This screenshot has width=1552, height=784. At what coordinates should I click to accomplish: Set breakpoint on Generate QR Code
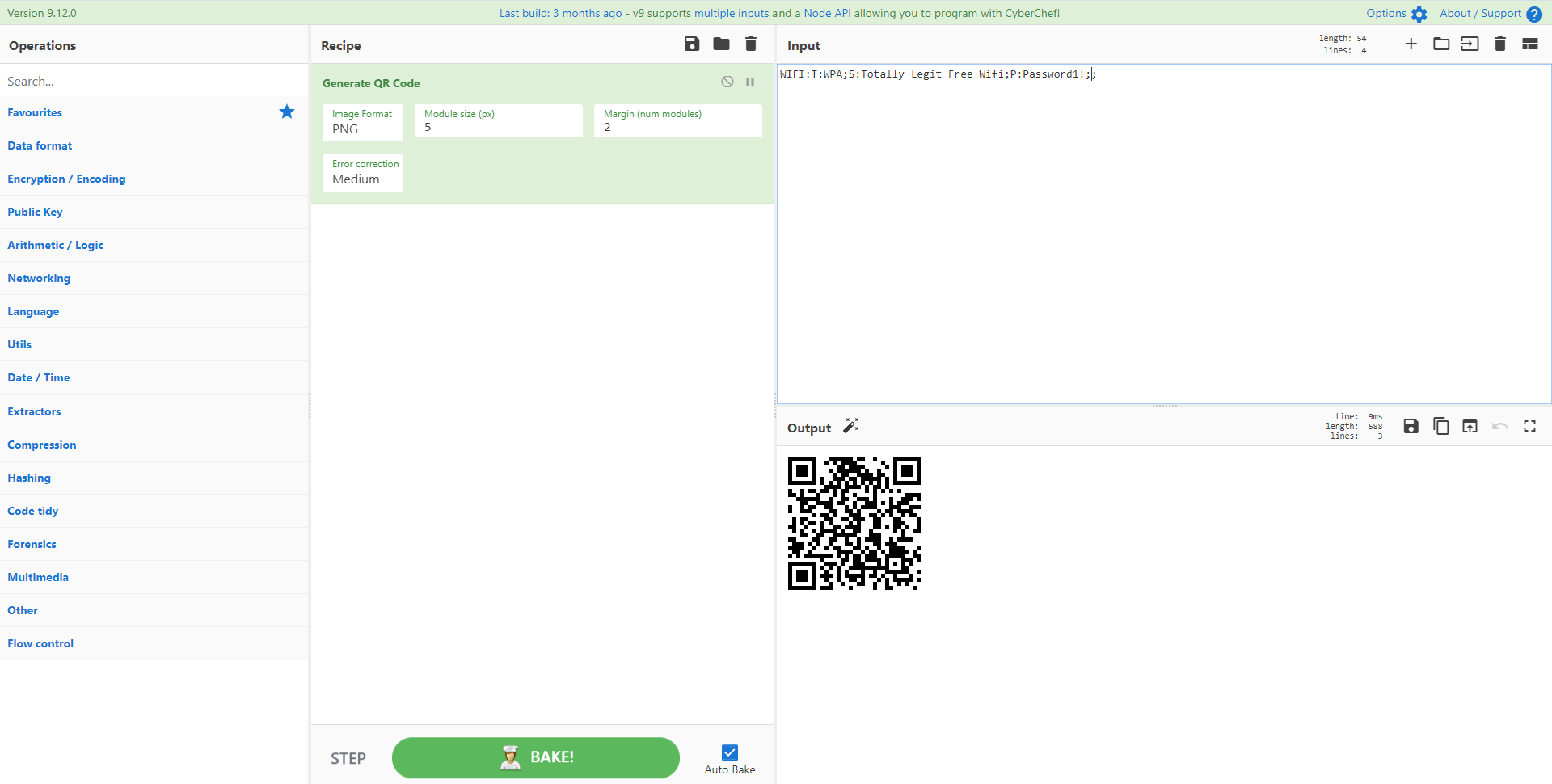[750, 82]
